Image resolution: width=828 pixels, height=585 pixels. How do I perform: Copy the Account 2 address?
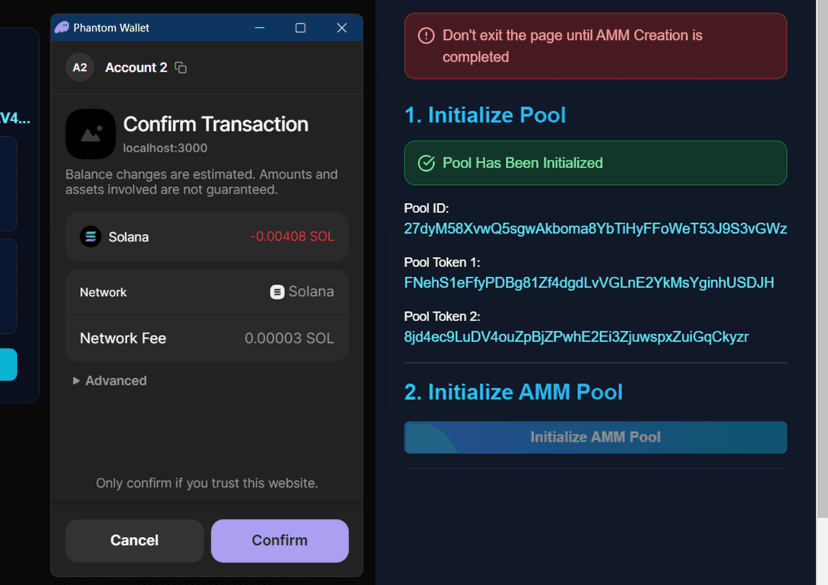(x=181, y=68)
